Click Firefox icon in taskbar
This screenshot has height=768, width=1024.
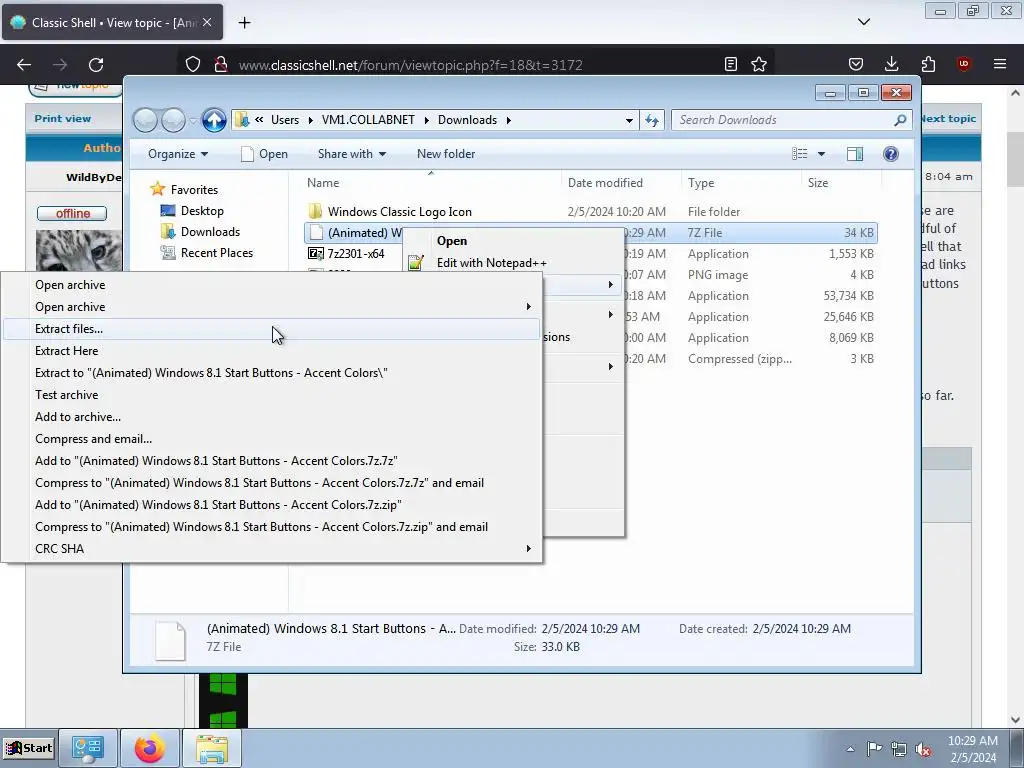coord(150,748)
